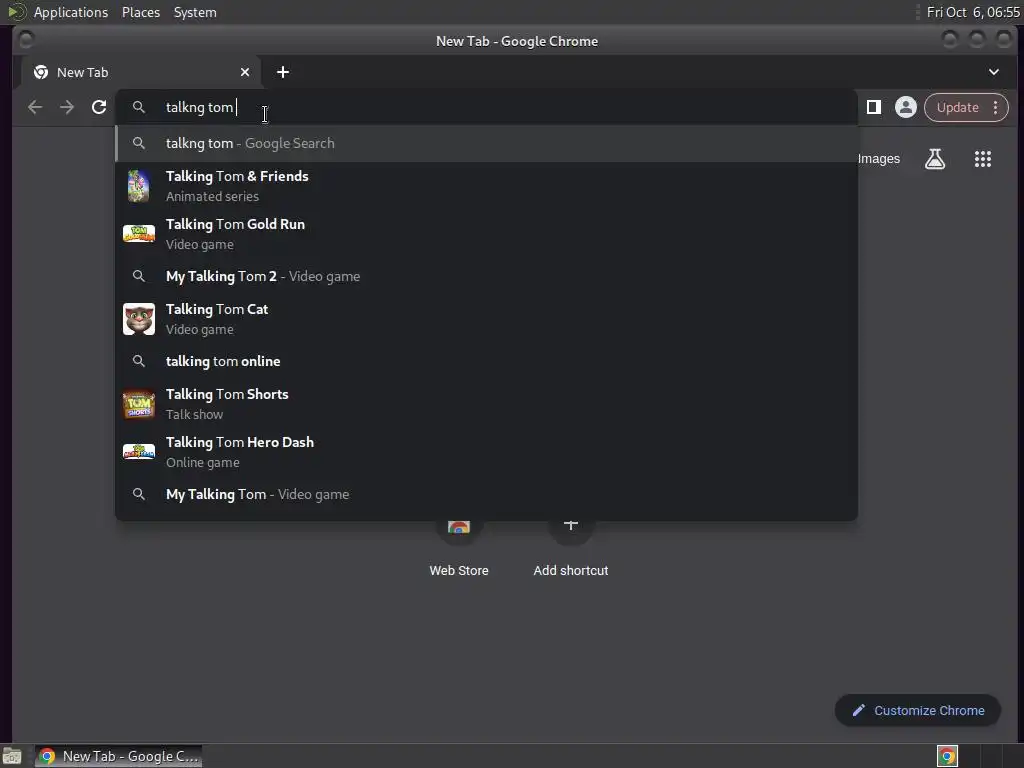Click the Talking Tom Shorts thumbnail
This screenshot has height=768, width=1024.
pyautogui.click(x=138, y=404)
